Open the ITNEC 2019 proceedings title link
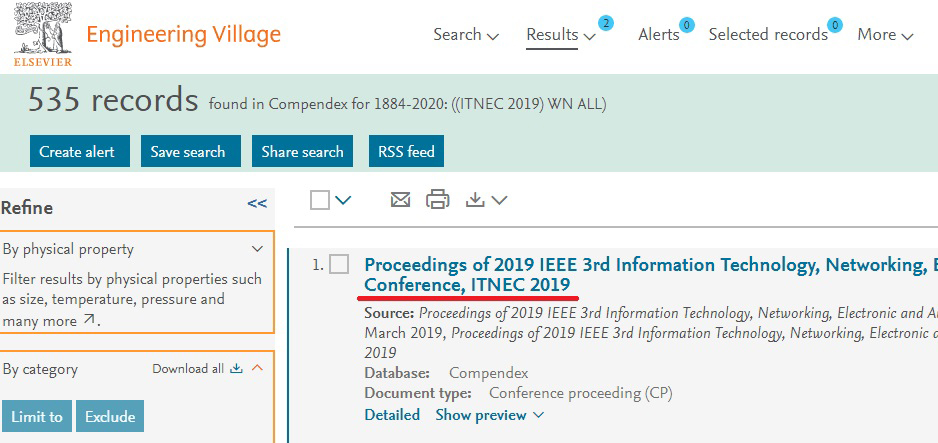This screenshot has width=938, height=443. [x=651, y=274]
